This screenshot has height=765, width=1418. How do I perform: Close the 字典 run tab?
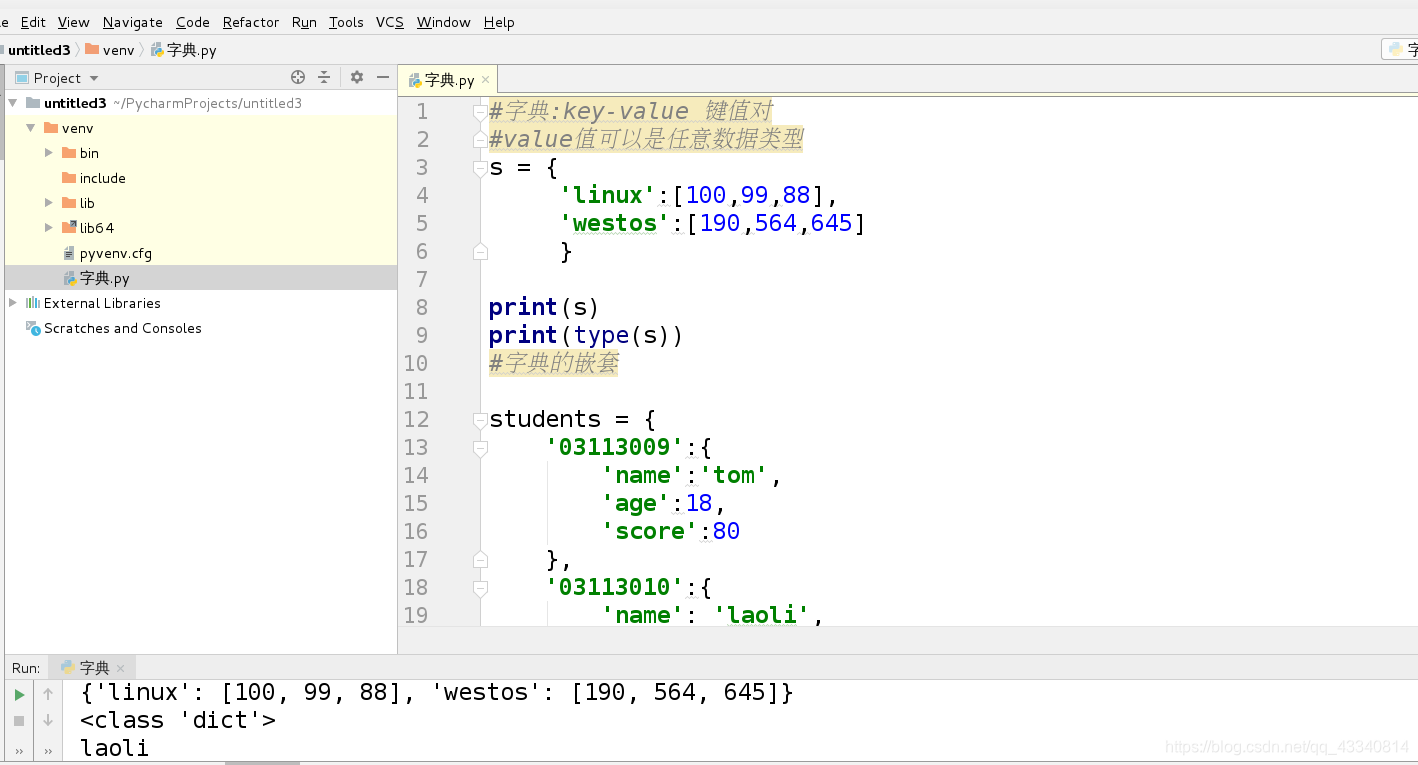(x=121, y=668)
